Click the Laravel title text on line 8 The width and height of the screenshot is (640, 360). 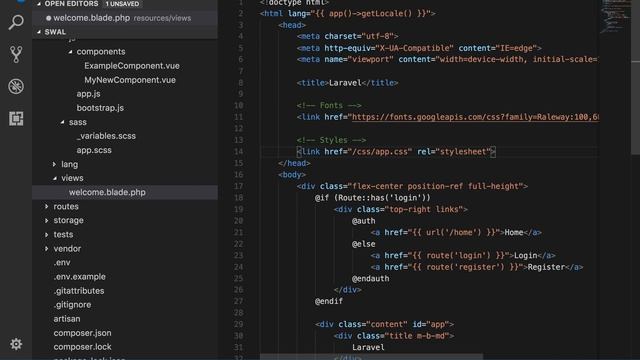pyautogui.click(x=345, y=83)
